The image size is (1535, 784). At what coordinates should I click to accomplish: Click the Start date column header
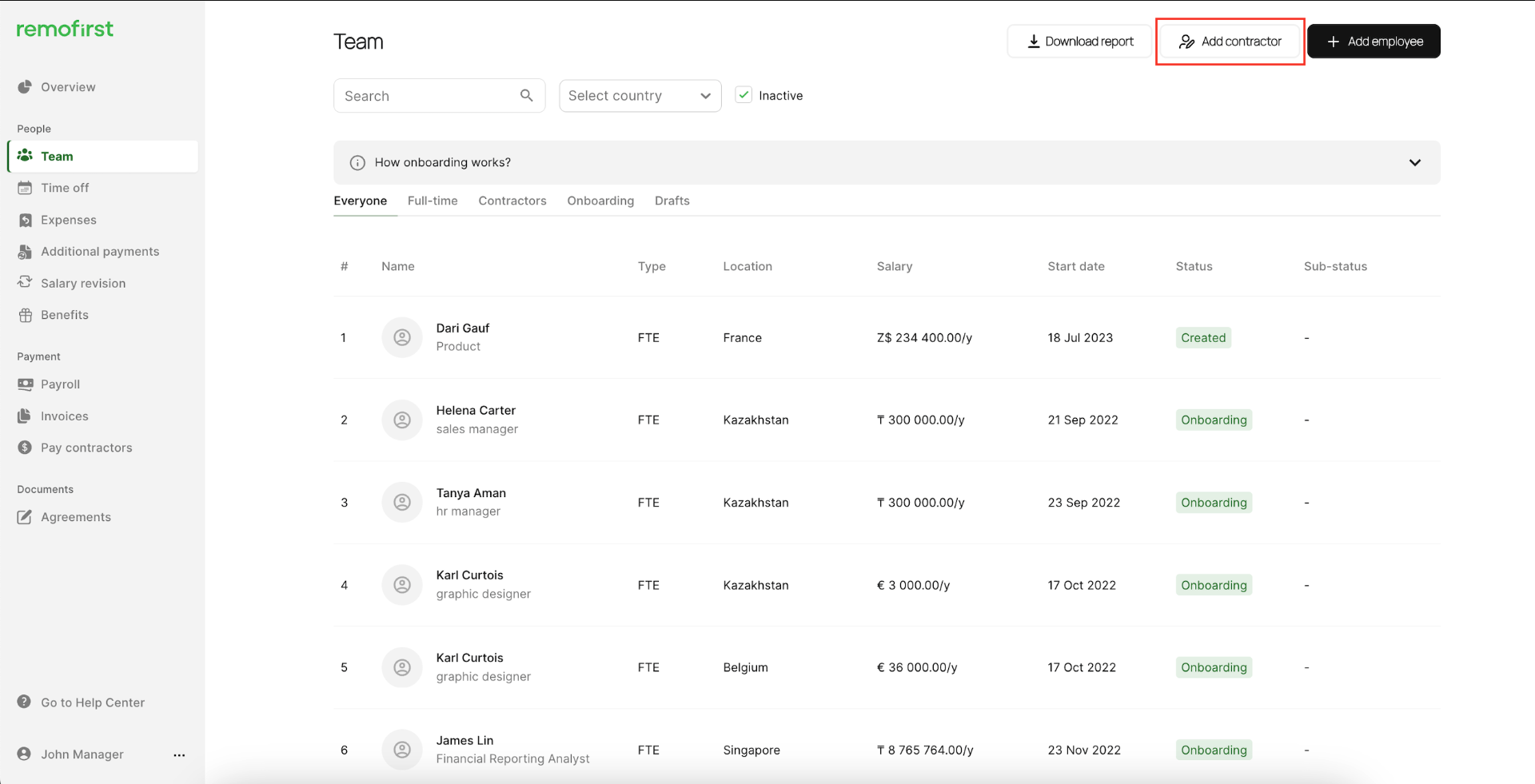click(x=1076, y=266)
